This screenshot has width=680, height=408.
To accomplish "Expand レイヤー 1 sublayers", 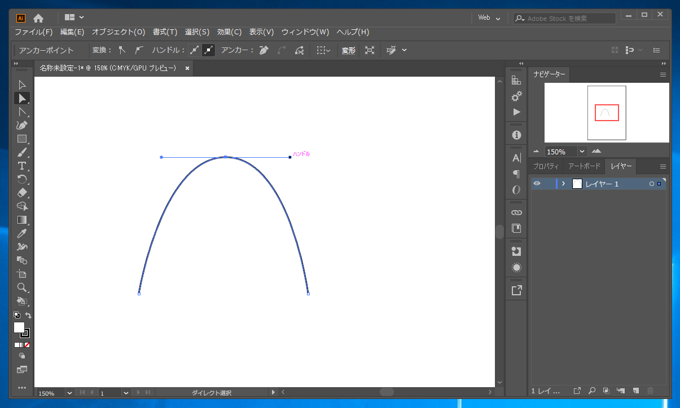I will pyautogui.click(x=563, y=184).
